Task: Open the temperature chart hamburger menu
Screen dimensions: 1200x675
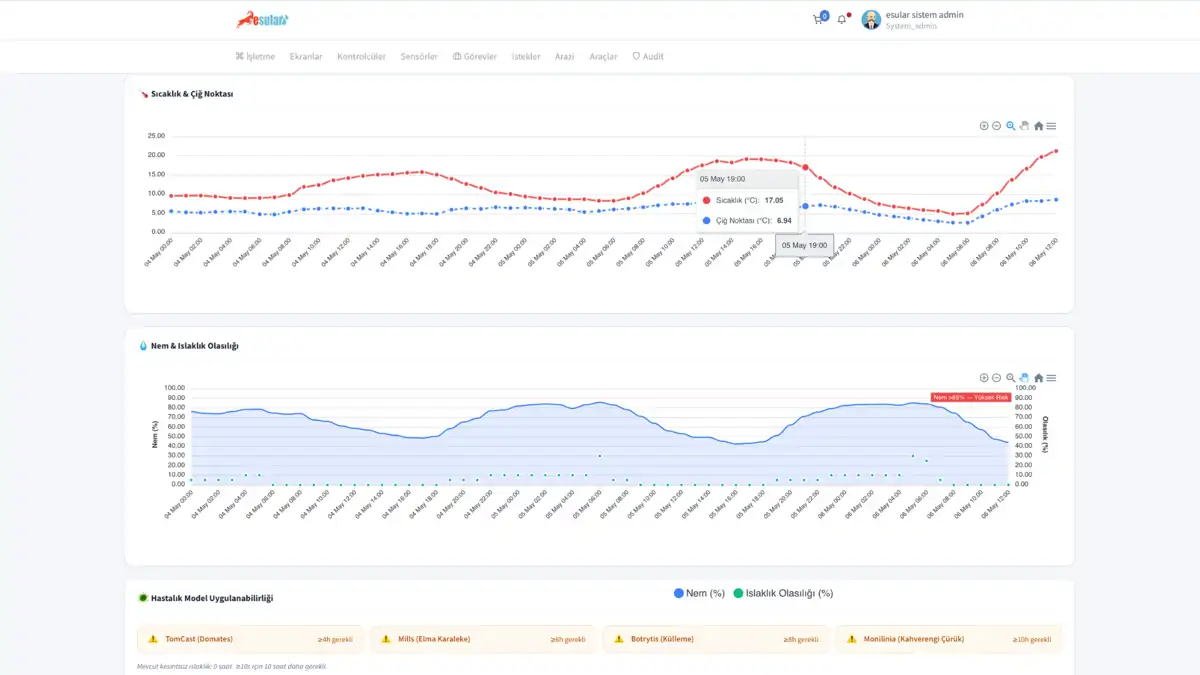Action: click(x=1051, y=126)
